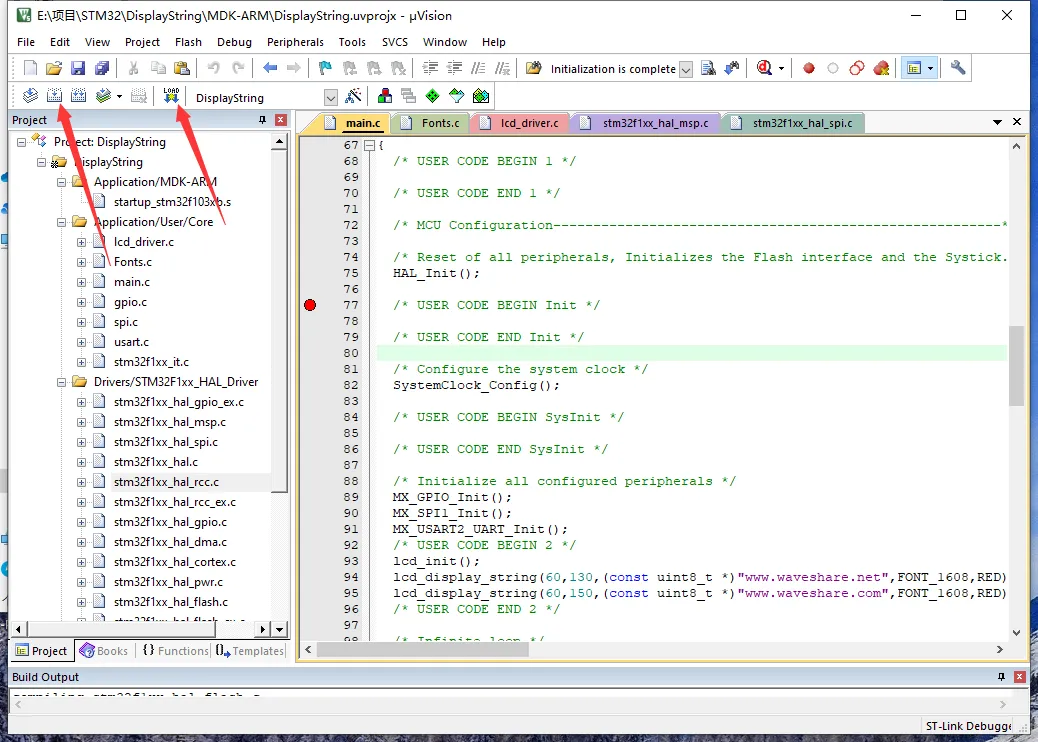Show the Functions panel tab
1038x742 pixels.
175,651
